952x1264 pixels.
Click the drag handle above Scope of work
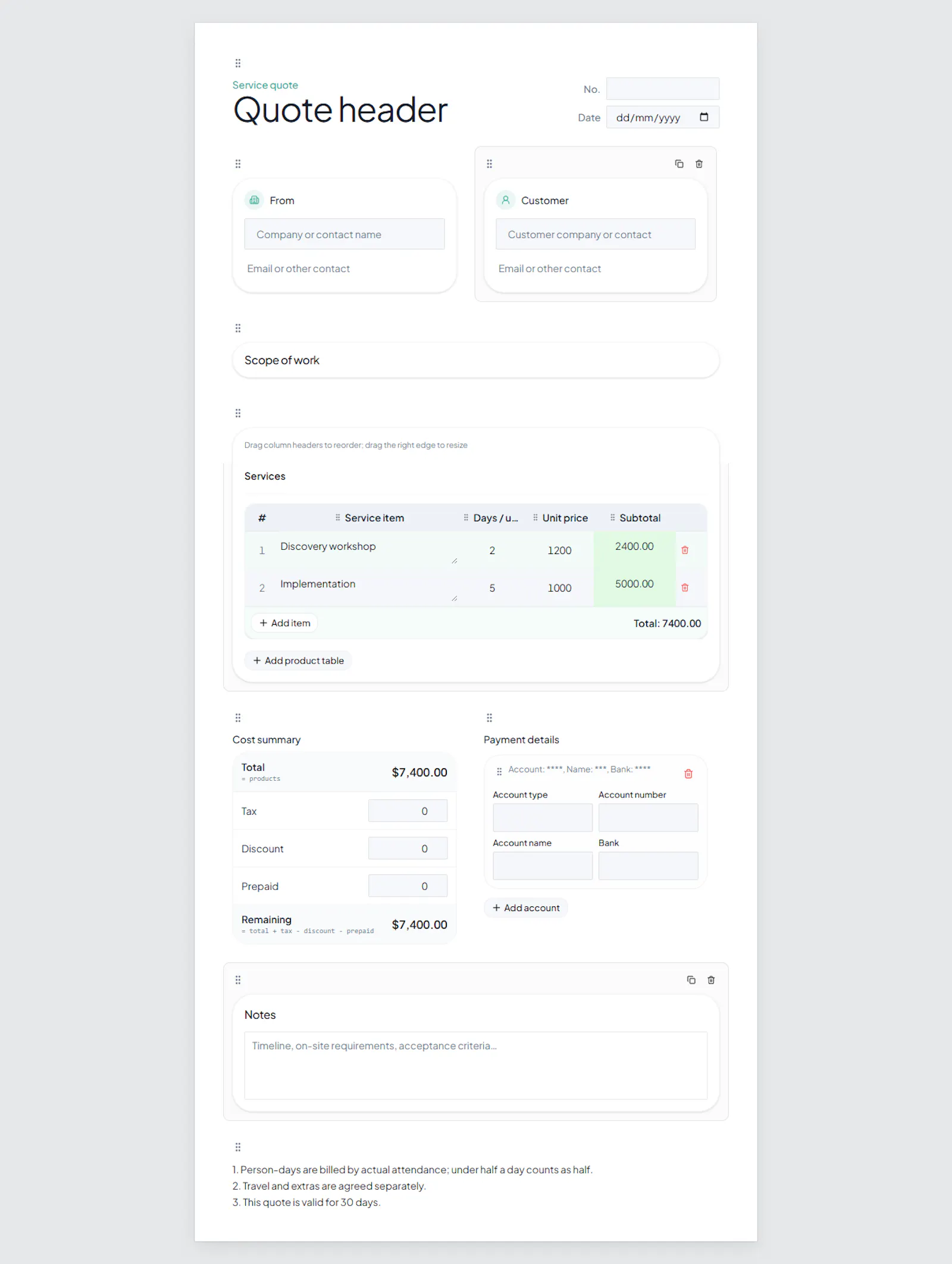[x=238, y=328]
